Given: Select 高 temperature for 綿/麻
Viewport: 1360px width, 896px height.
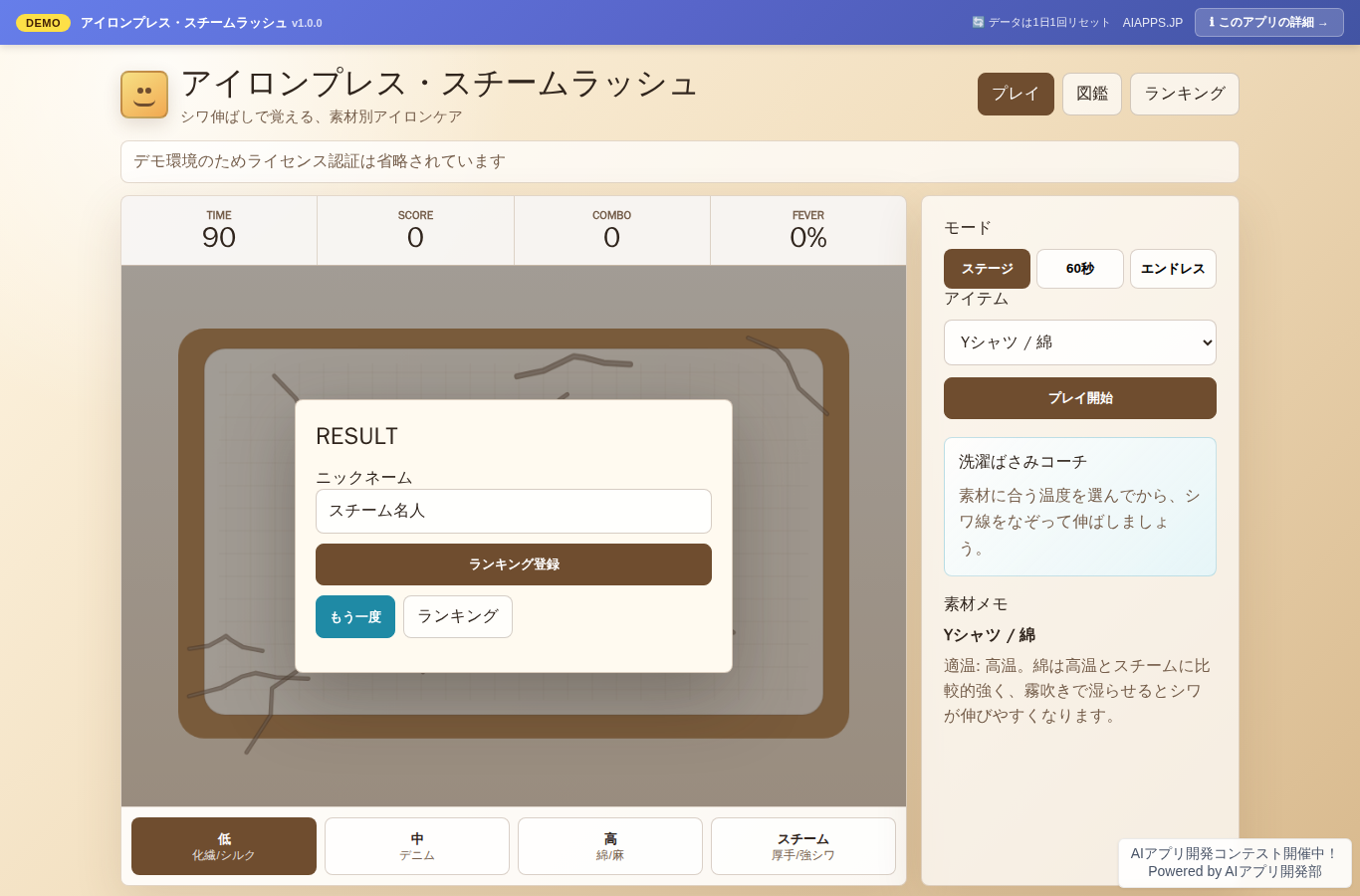Looking at the screenshot, I should 610,846.
